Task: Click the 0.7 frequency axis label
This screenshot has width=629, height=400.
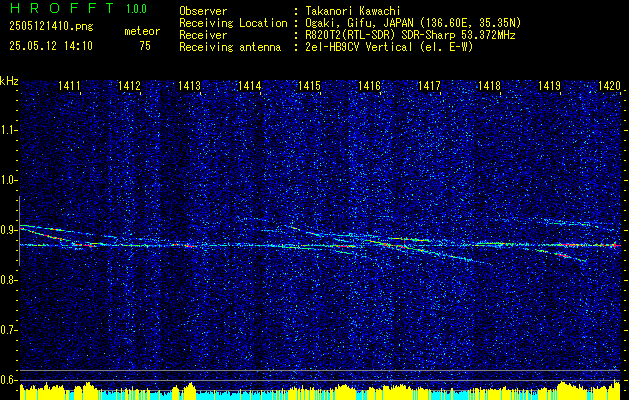Action: [x=8, y=330]
